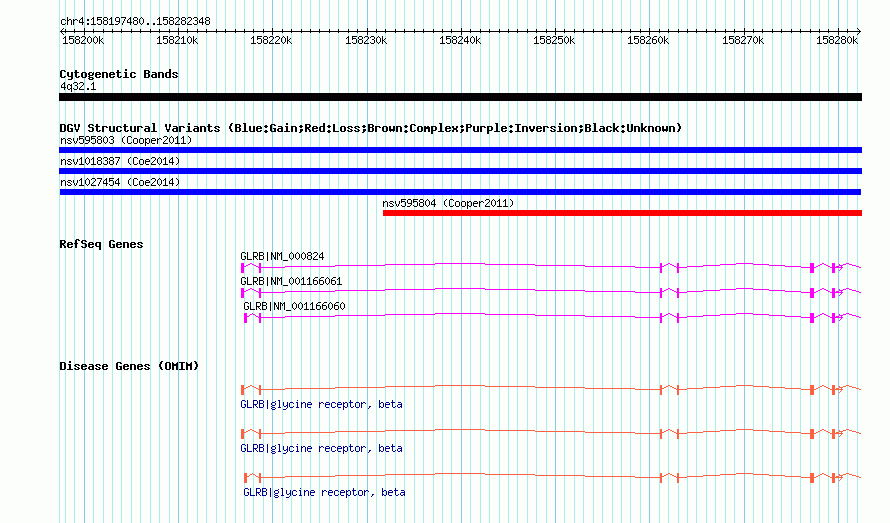The height and width of the screenshot is (523, 890).
Task: Click the 158220k ruler tick label
Action: pyautogui.click(x=271, y=40)
